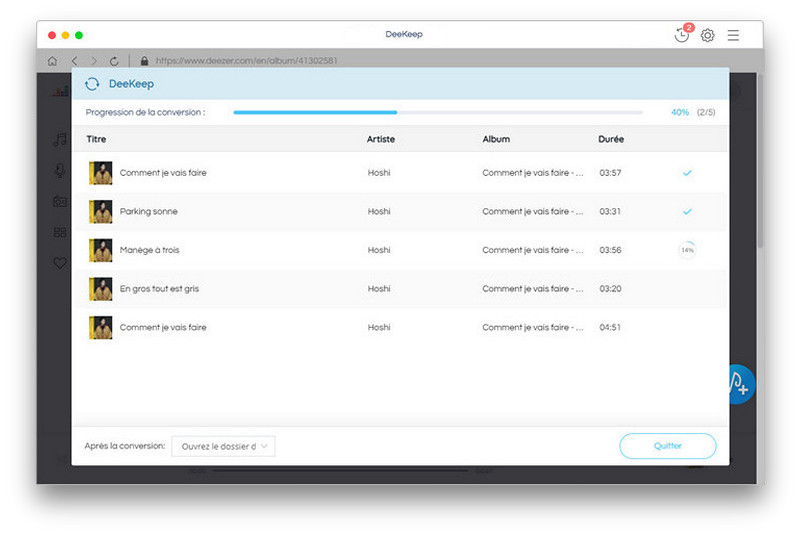The height and width of the screenshot is (536, 800).
Task: Click album cover of Manège à trois
Action: click(101, 250)
